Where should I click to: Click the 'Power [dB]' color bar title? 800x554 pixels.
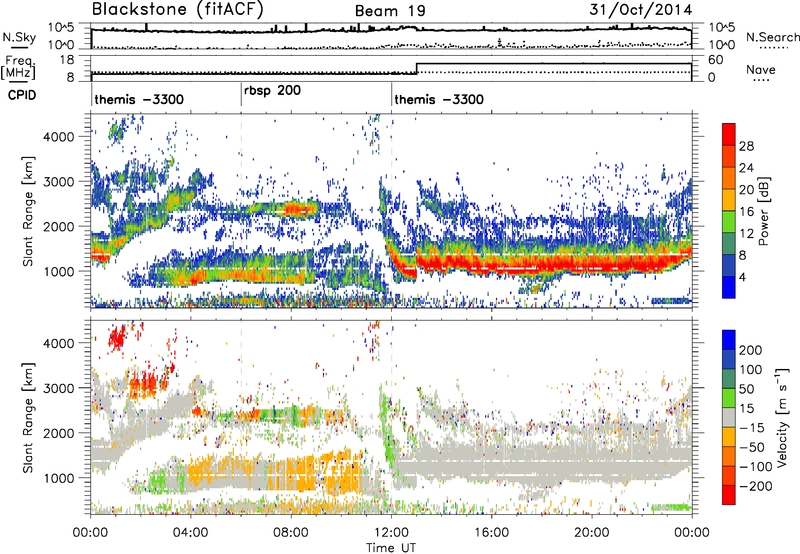tap(764, 211)
